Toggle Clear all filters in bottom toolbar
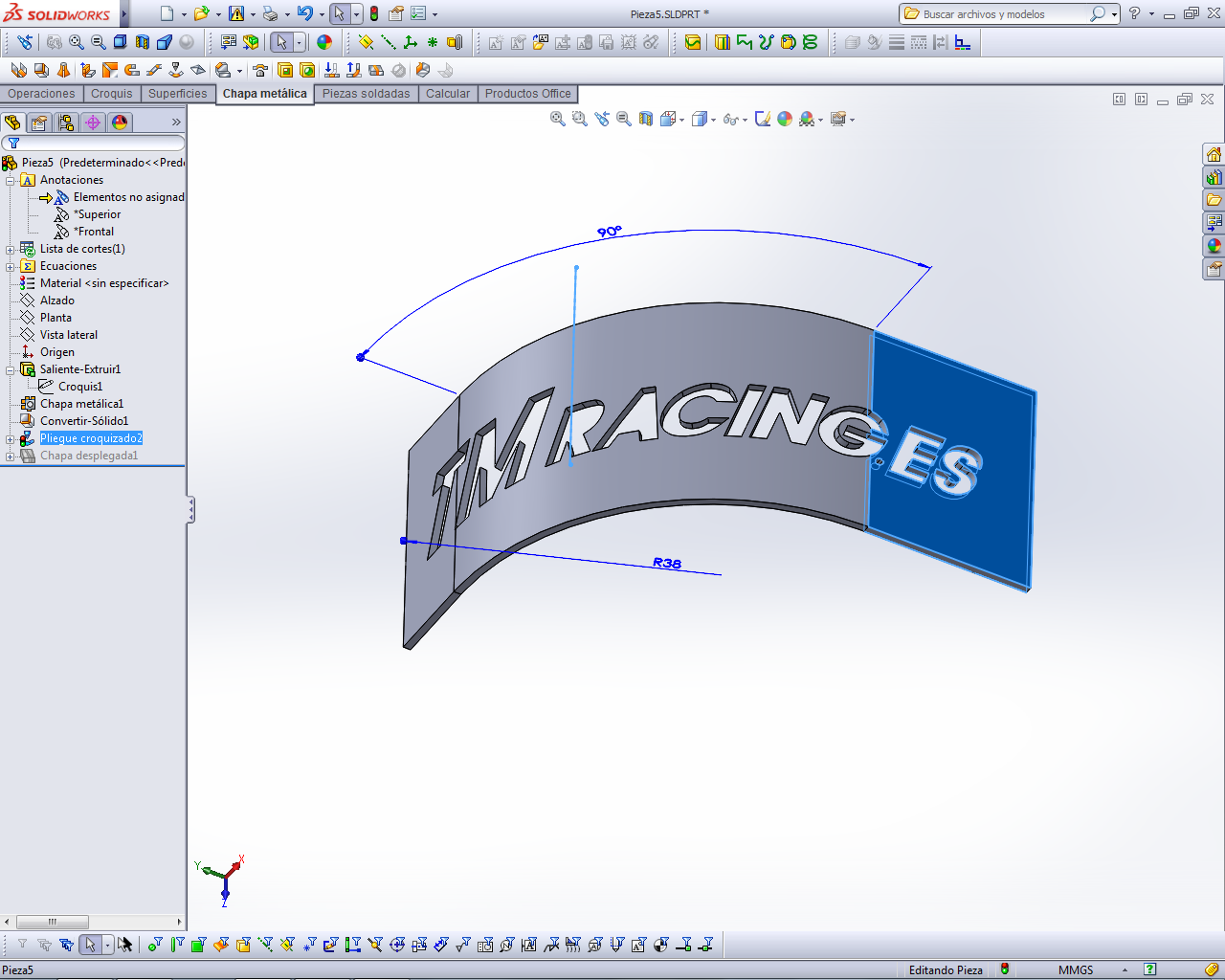The image size is (1225, 980). pos(44,945)
